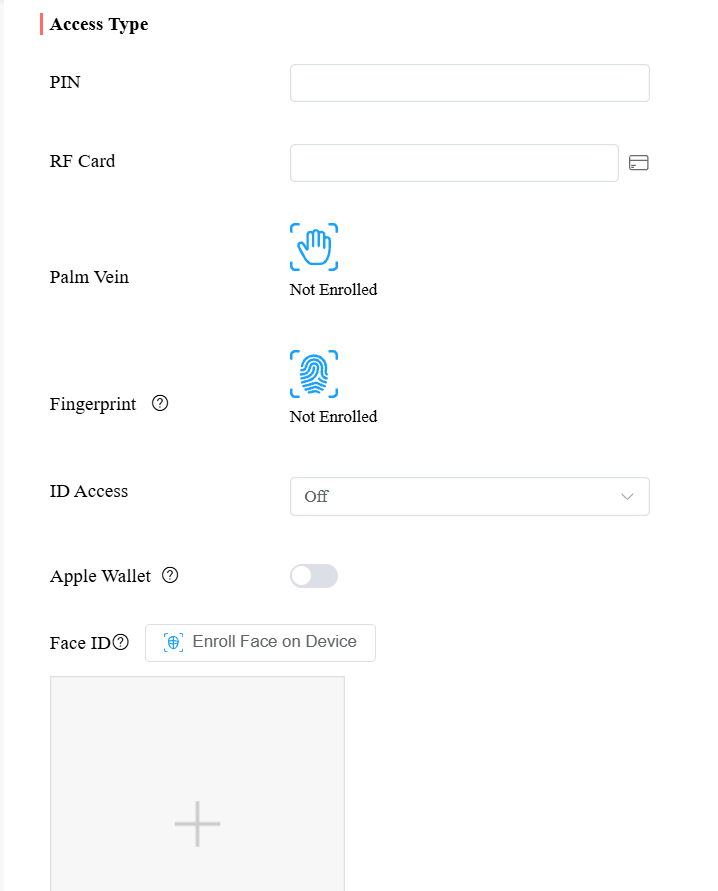Viewport: 718px width, 891px height.
Task: Click Not Enrolled under Fingerprint
Action: point(333,417)
